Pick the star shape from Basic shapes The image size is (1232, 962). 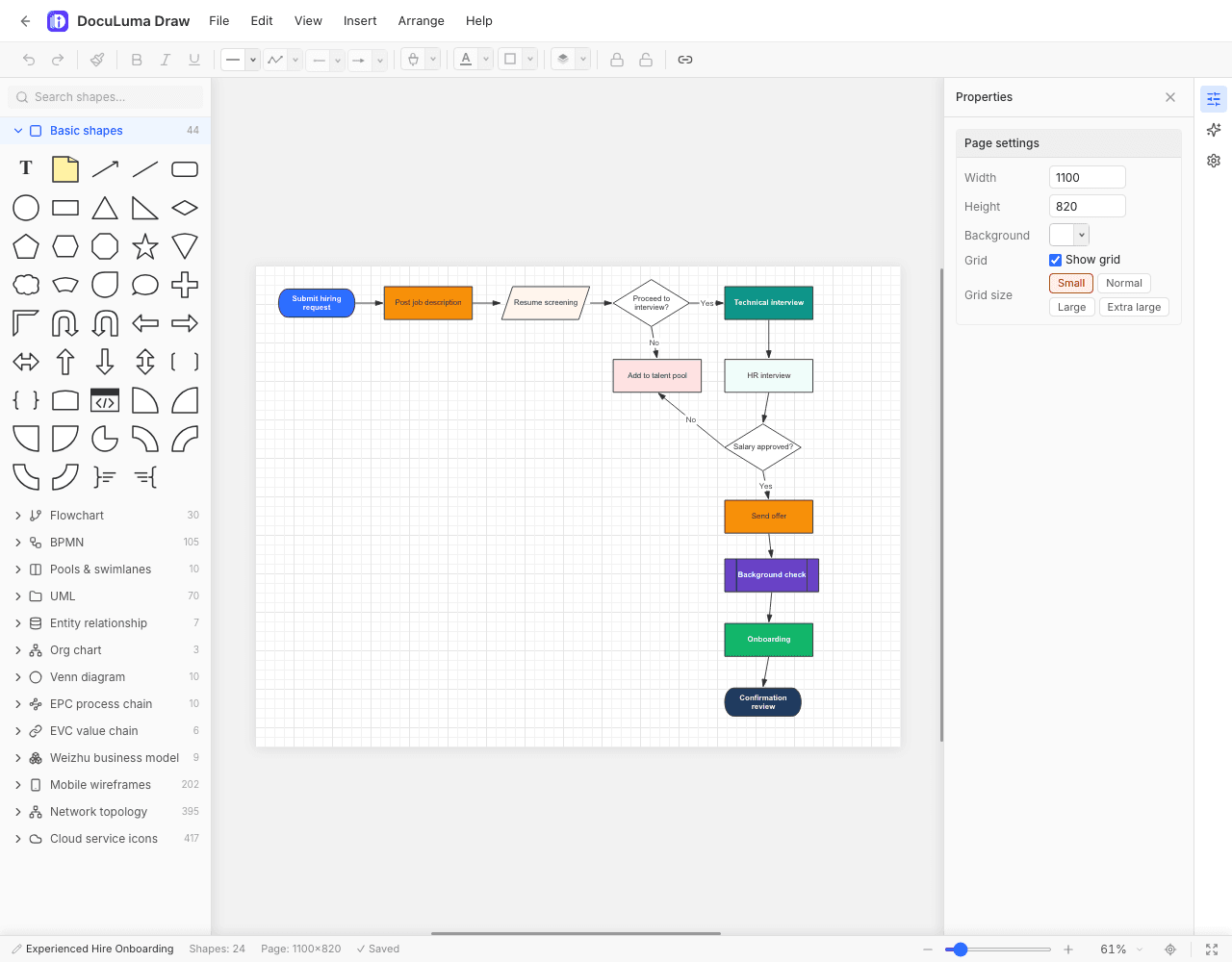tap(145, 246)
